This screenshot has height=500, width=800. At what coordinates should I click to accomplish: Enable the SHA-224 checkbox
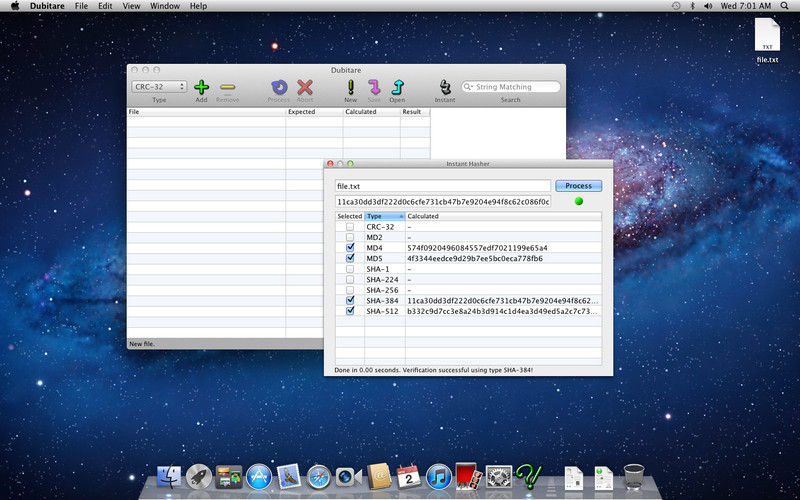pos(350,280)
